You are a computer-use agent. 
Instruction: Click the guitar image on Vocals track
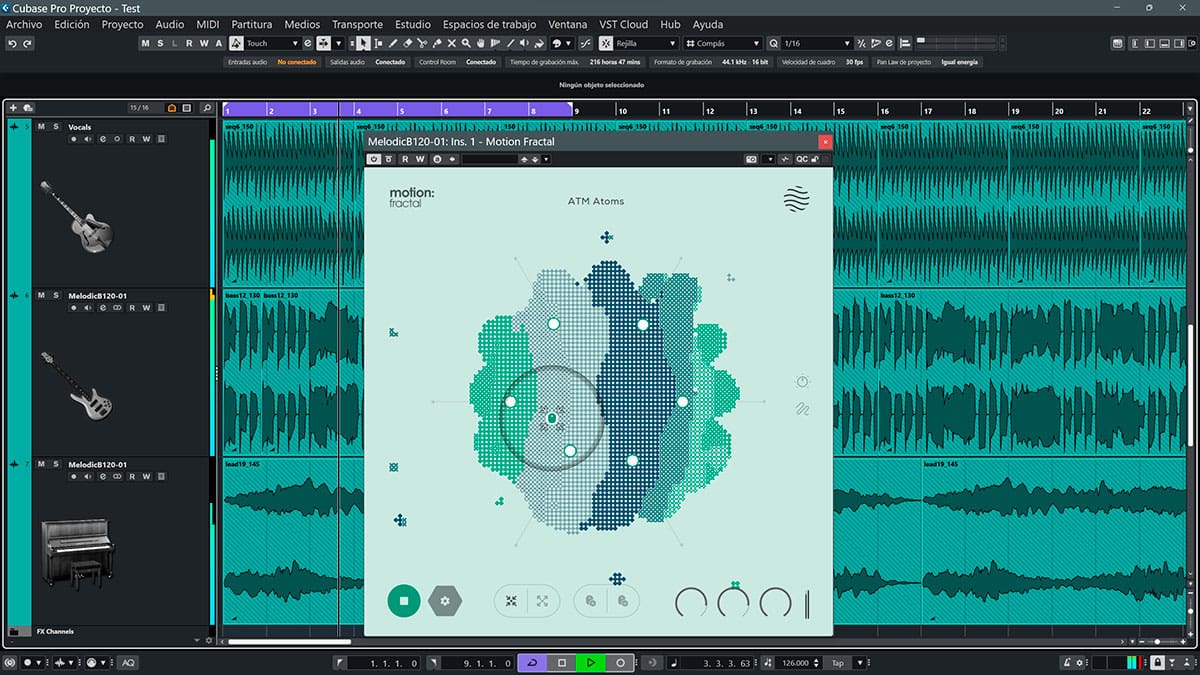point(77,216)
